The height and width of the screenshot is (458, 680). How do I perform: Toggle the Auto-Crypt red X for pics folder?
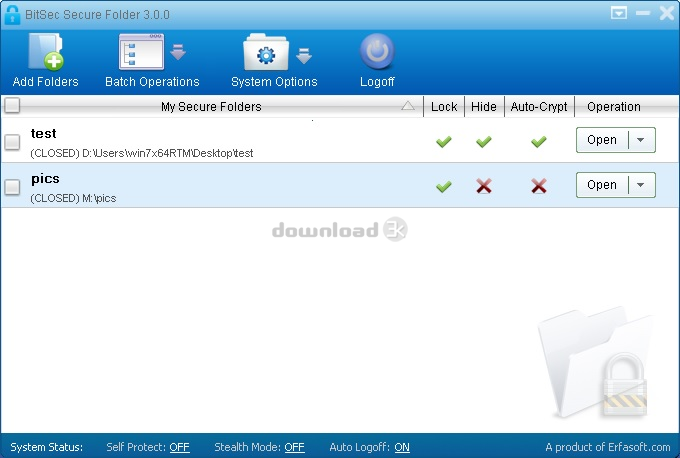click(539, 186)
